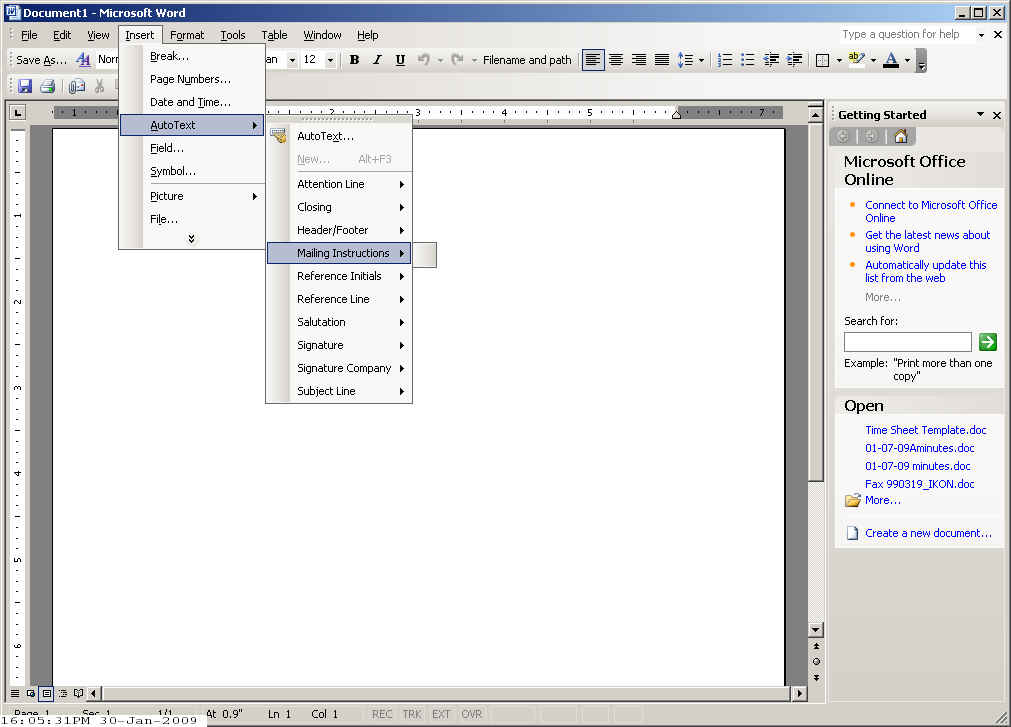The width and height of the screenshot is (1011, 727).
Task: Apply bulleted list formatting
Action: [748, 60]
